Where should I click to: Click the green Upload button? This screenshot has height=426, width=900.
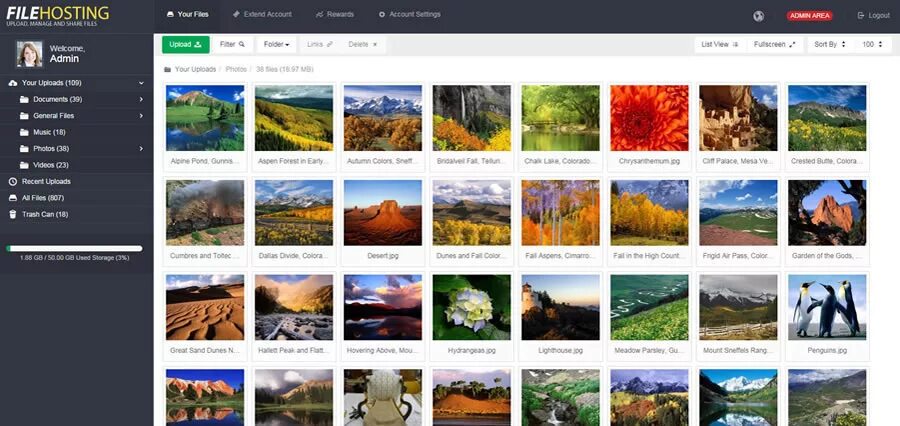(185, 44)
